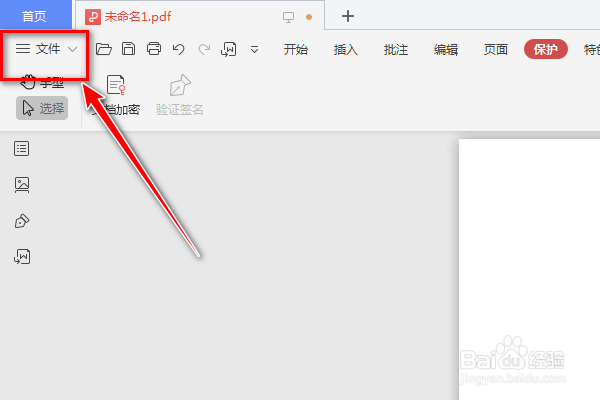Click the open folder icon
This screenshot has width=600, height=400.
(104, 49)
